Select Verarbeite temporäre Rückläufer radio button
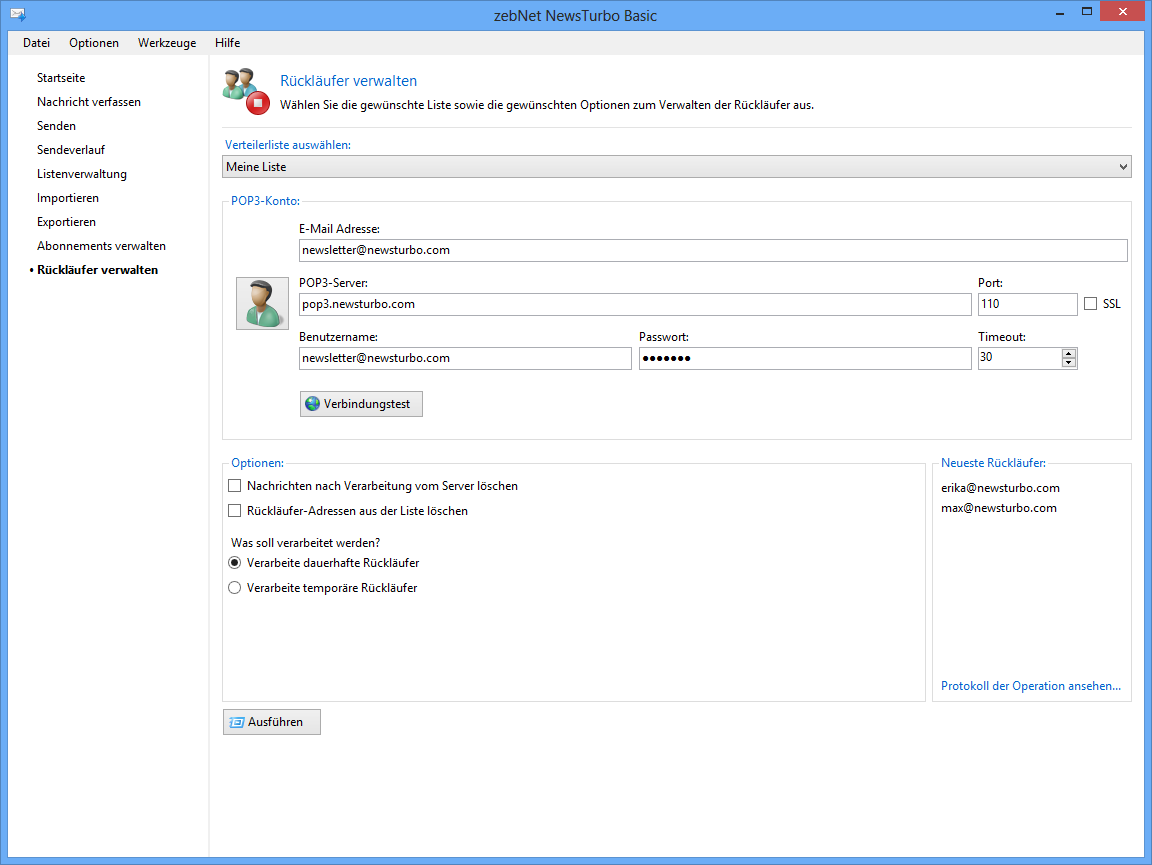This screenshot has width=1152, height=865. (x=234, y=588)
